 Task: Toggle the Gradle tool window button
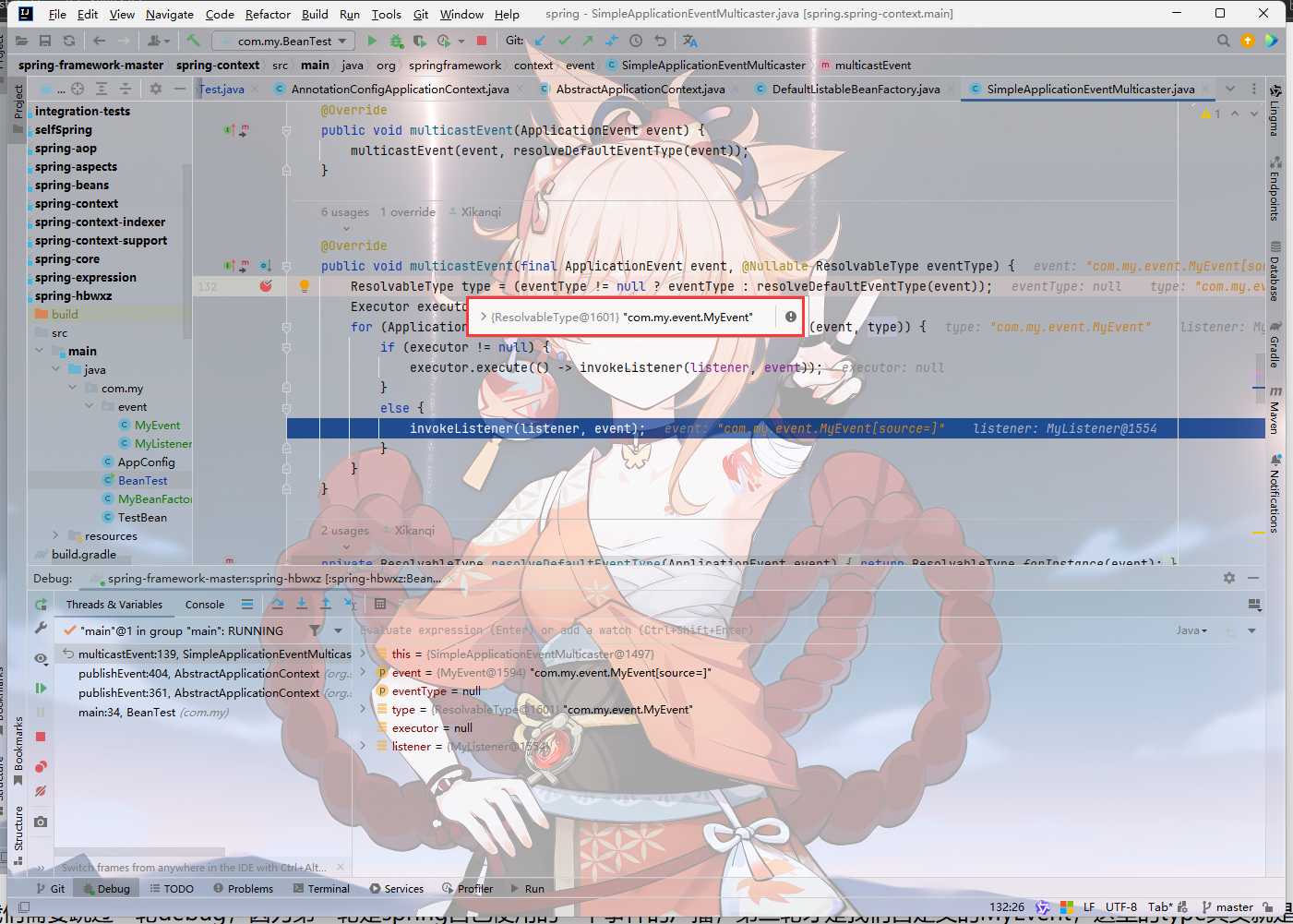(x=1275, y=344)
